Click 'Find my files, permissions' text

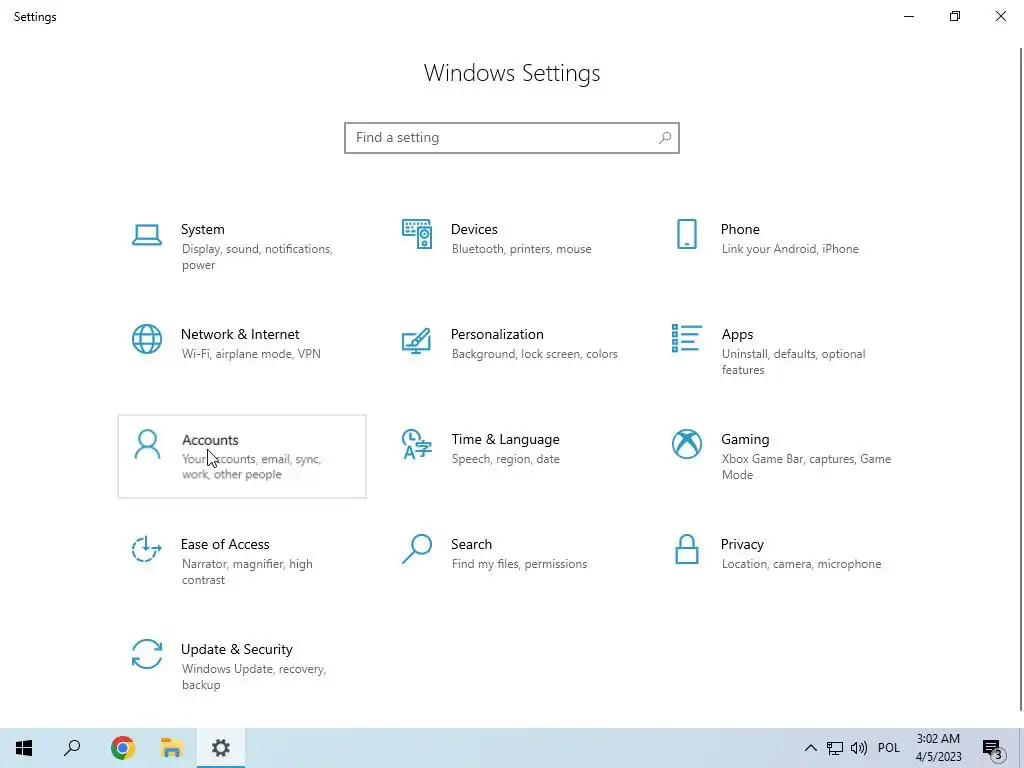(519, 564)
